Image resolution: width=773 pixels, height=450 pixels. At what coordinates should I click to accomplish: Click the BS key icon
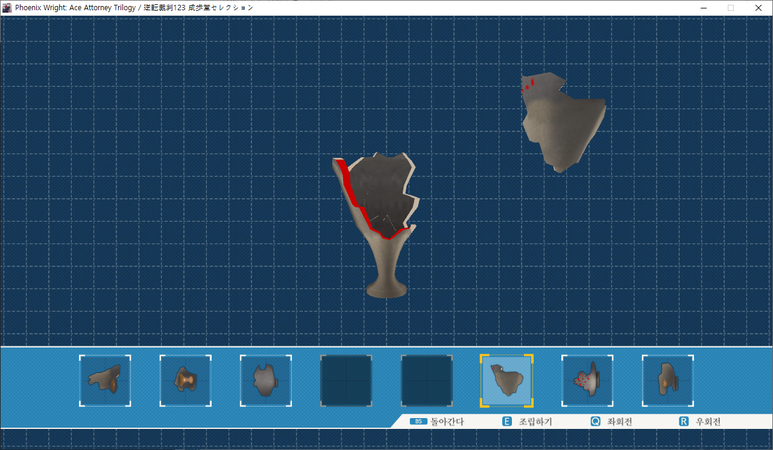[x=418, y=421]
